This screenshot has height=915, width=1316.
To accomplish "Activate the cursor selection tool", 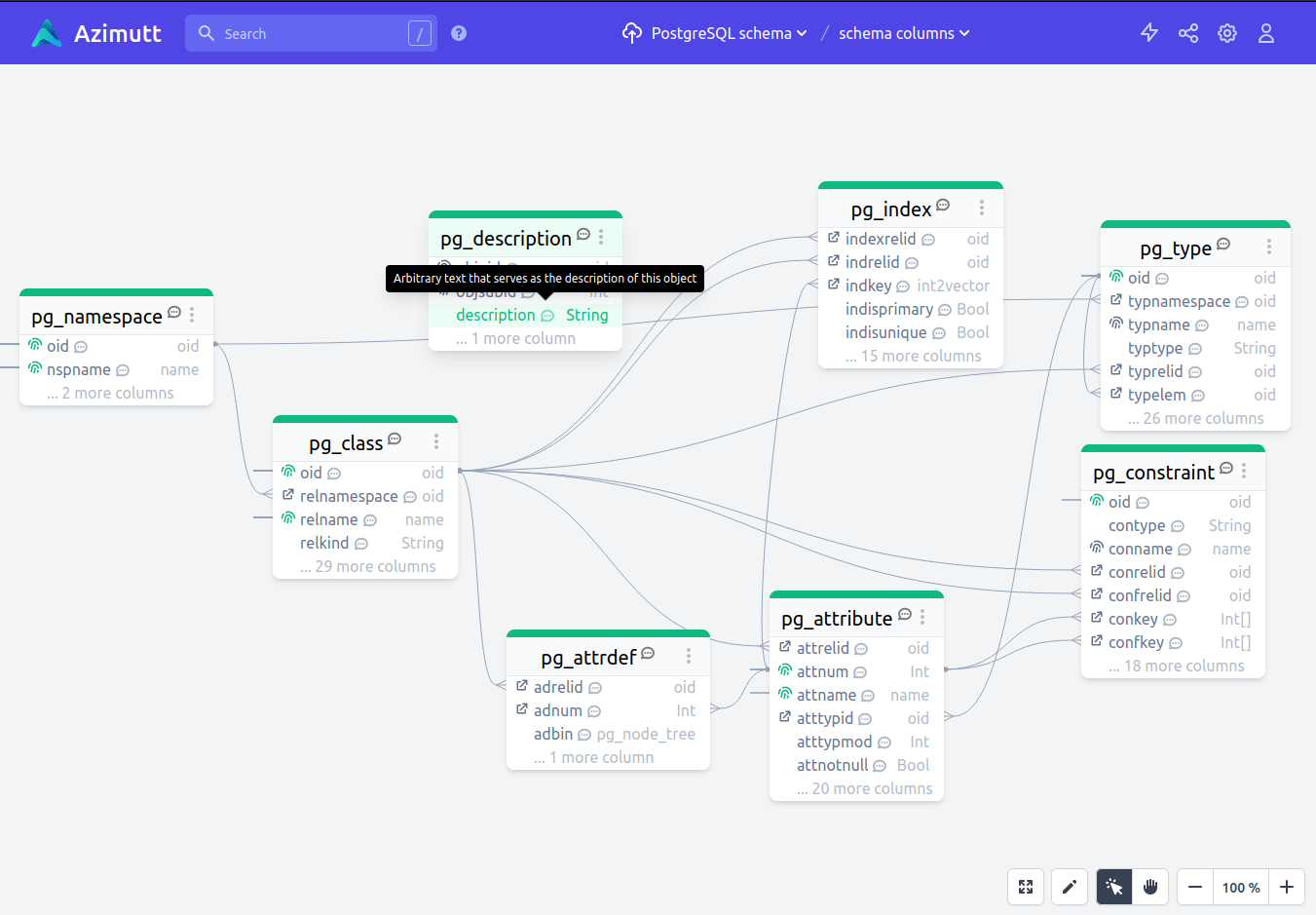I will (x=1113, y=887).
